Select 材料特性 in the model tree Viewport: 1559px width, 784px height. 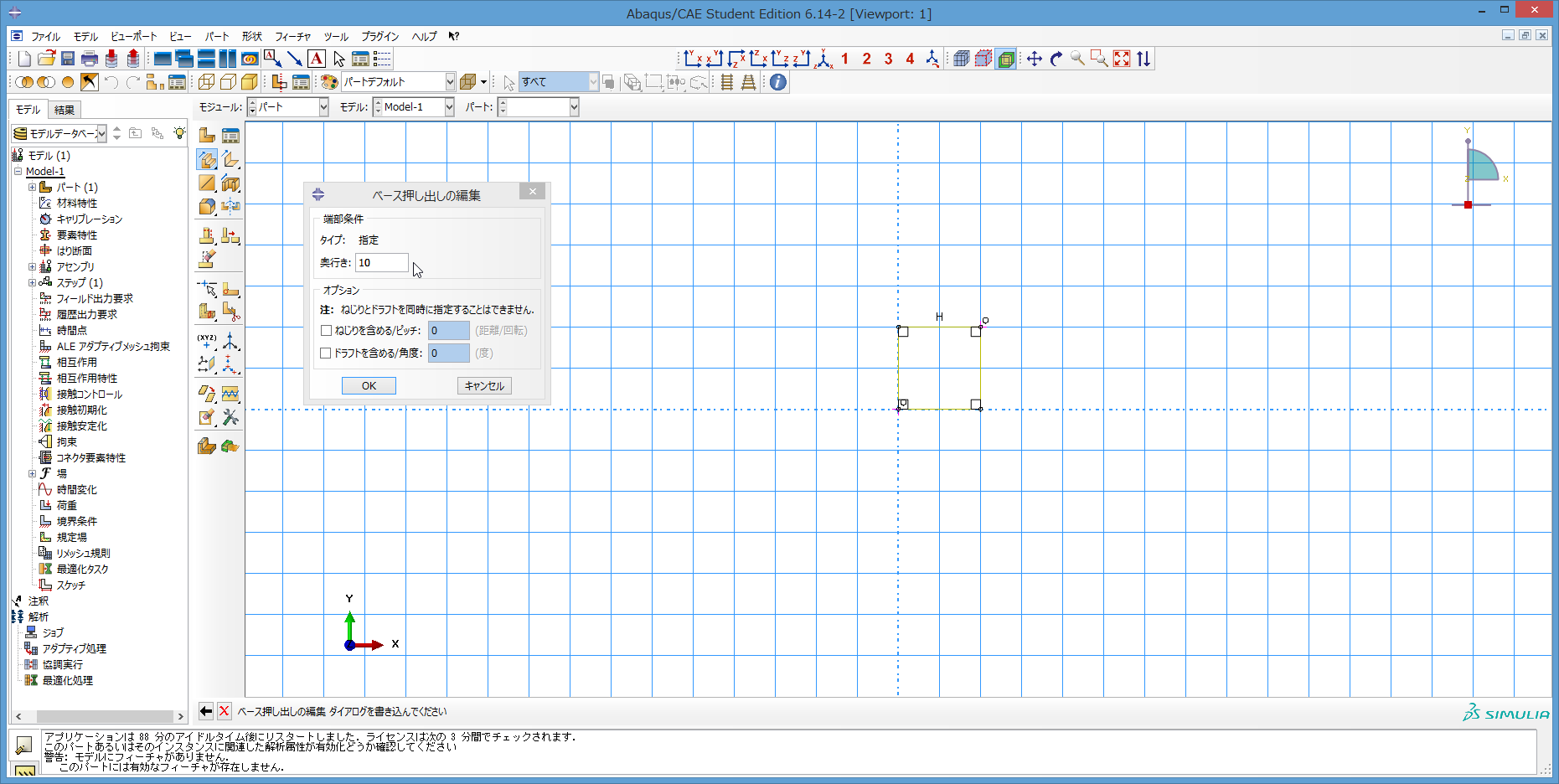pyautogui.click(x=77, y=204)
